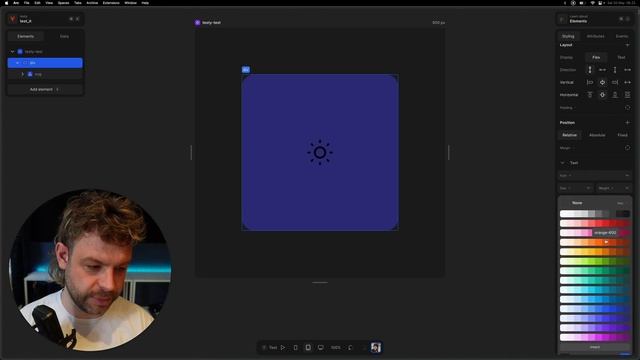
Task: Select the last Horizontal alignment icon
Action: point(627,95)
